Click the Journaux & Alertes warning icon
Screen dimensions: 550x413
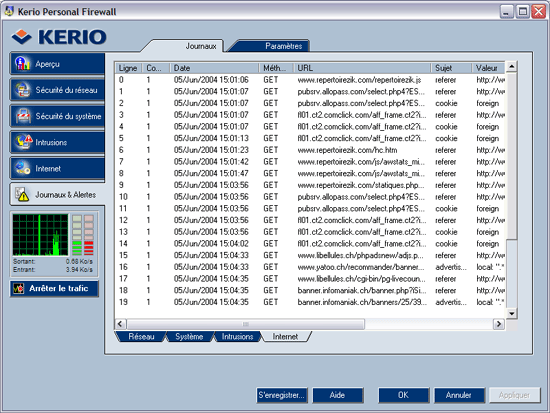pyautogui.click(x=22, y=194)
